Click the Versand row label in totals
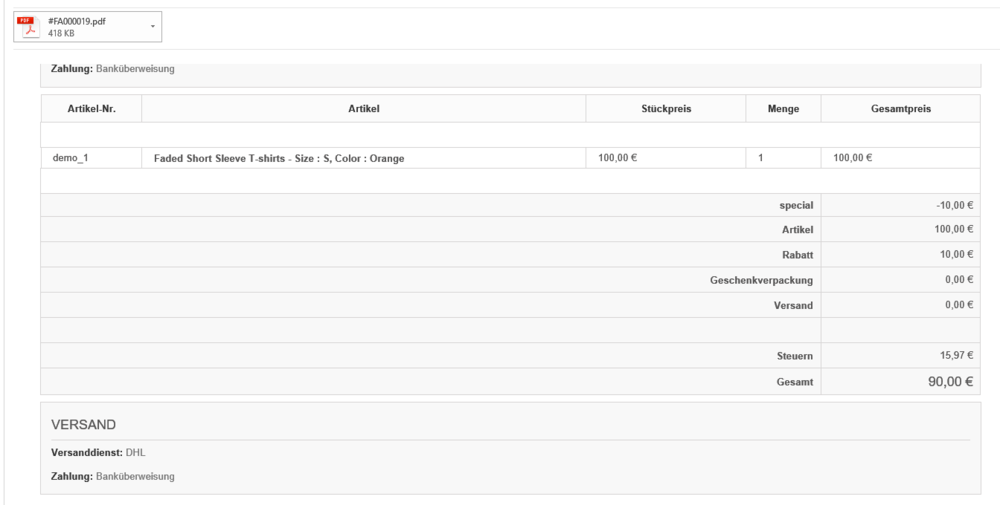This screenshot has height=505, width=1000. click(793, 305)
